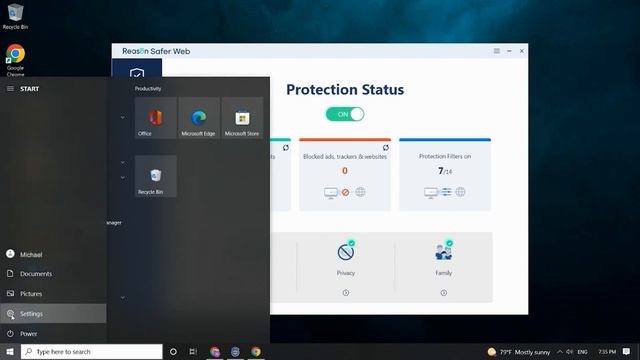Screen dimensions: 640x360
Task: Refresh the Blocked ads, trackers & websites card
Action: 385,148
